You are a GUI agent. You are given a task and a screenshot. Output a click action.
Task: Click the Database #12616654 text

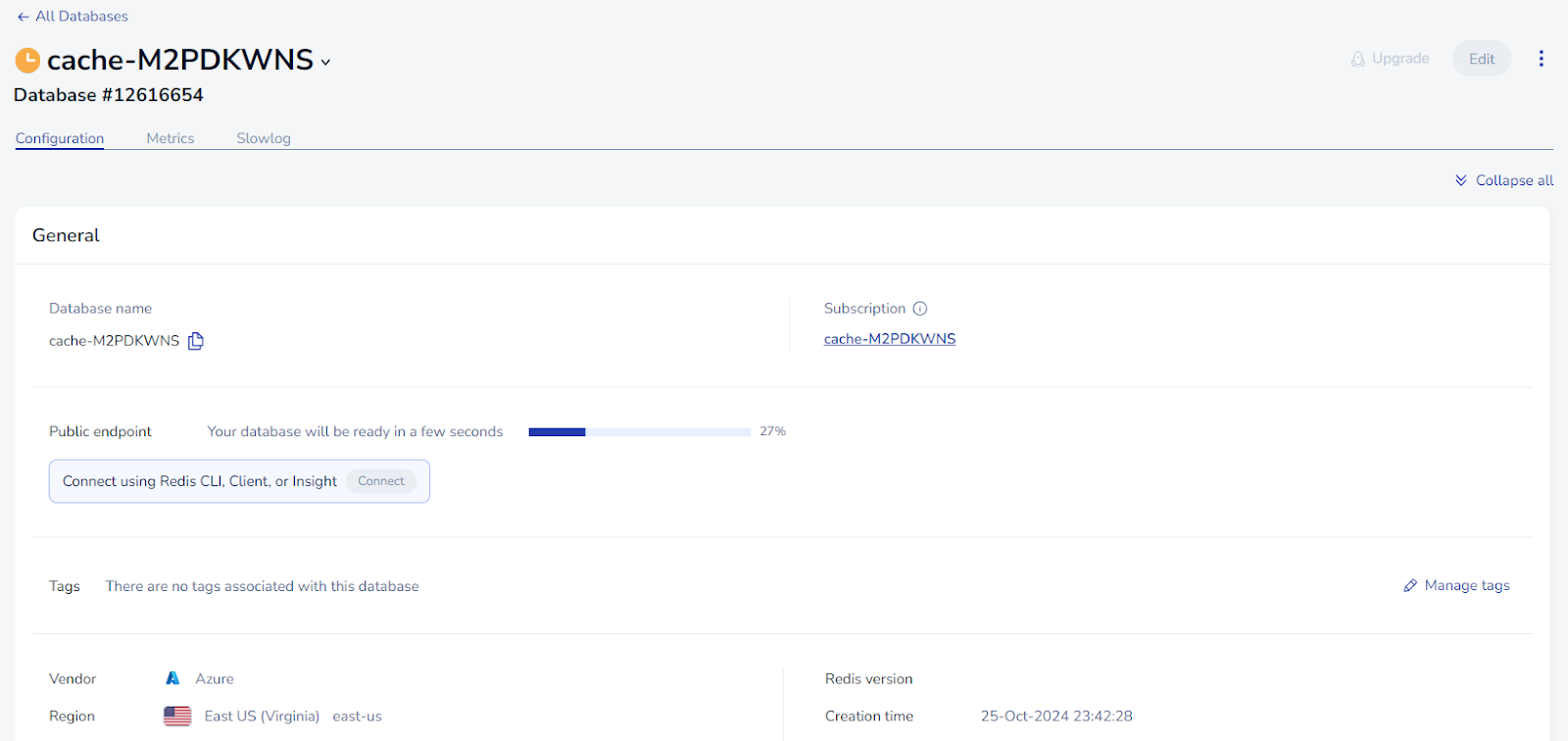(109, 95)
